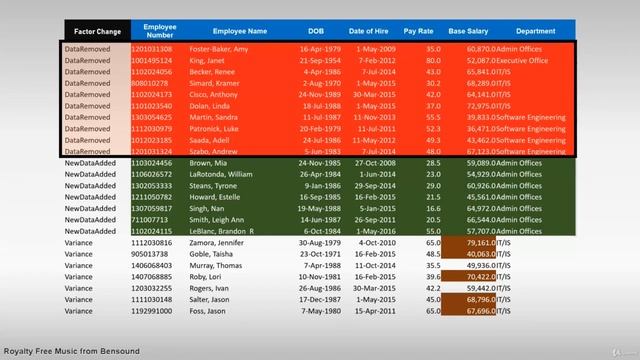This screenshot has height=360, width=640.
Task: Click the Employee Number column header
Action: point(160,31)
